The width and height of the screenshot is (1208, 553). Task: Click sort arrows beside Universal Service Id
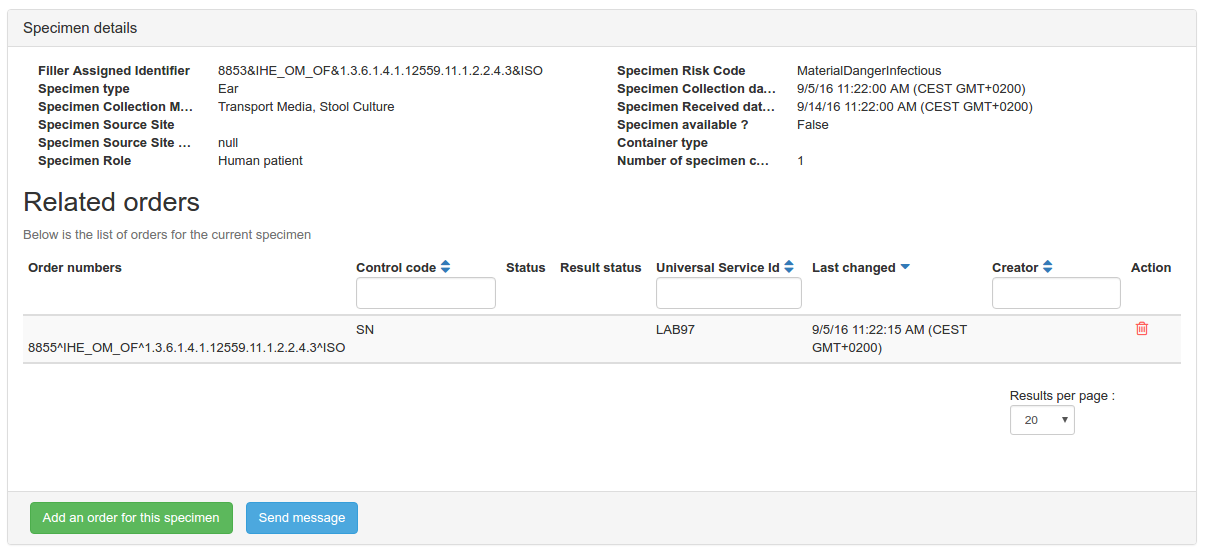coord(789,267)
